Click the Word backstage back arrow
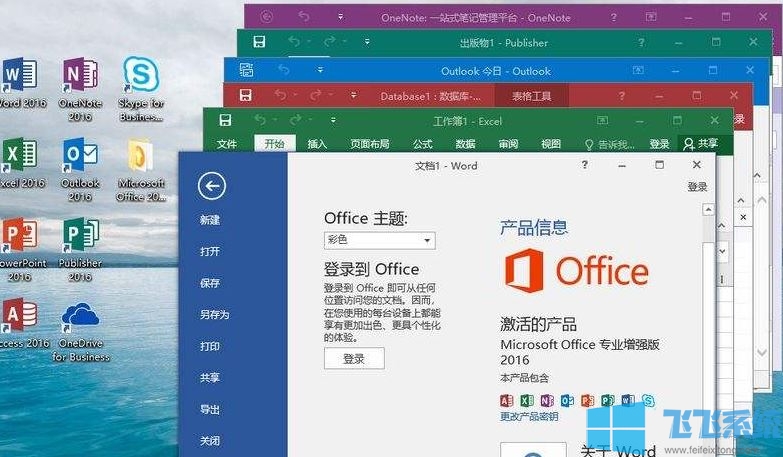Screen dimensions: 783x457 tap(212, 186)
